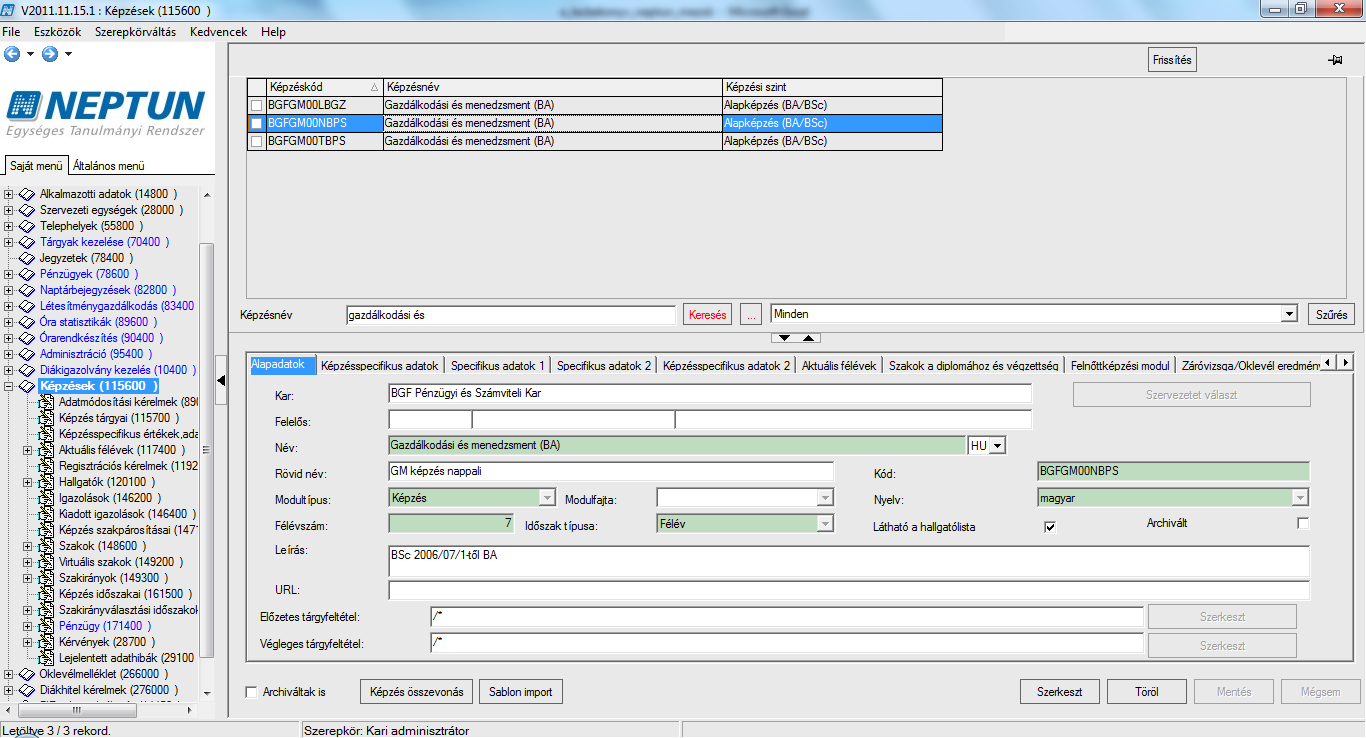
Task: Click the forward navigation arrow icon
Action: point(49,54)
